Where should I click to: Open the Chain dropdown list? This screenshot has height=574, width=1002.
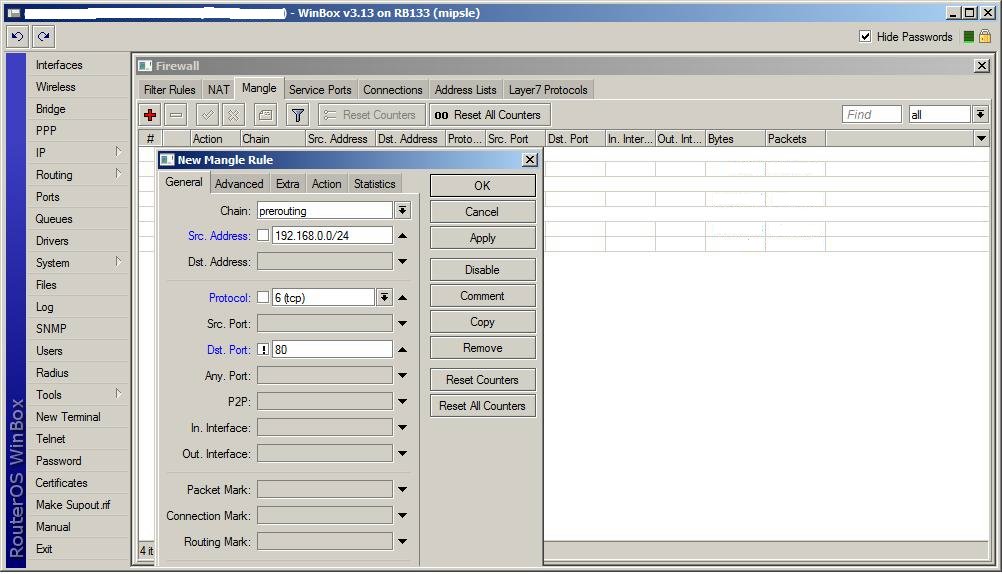402,210
